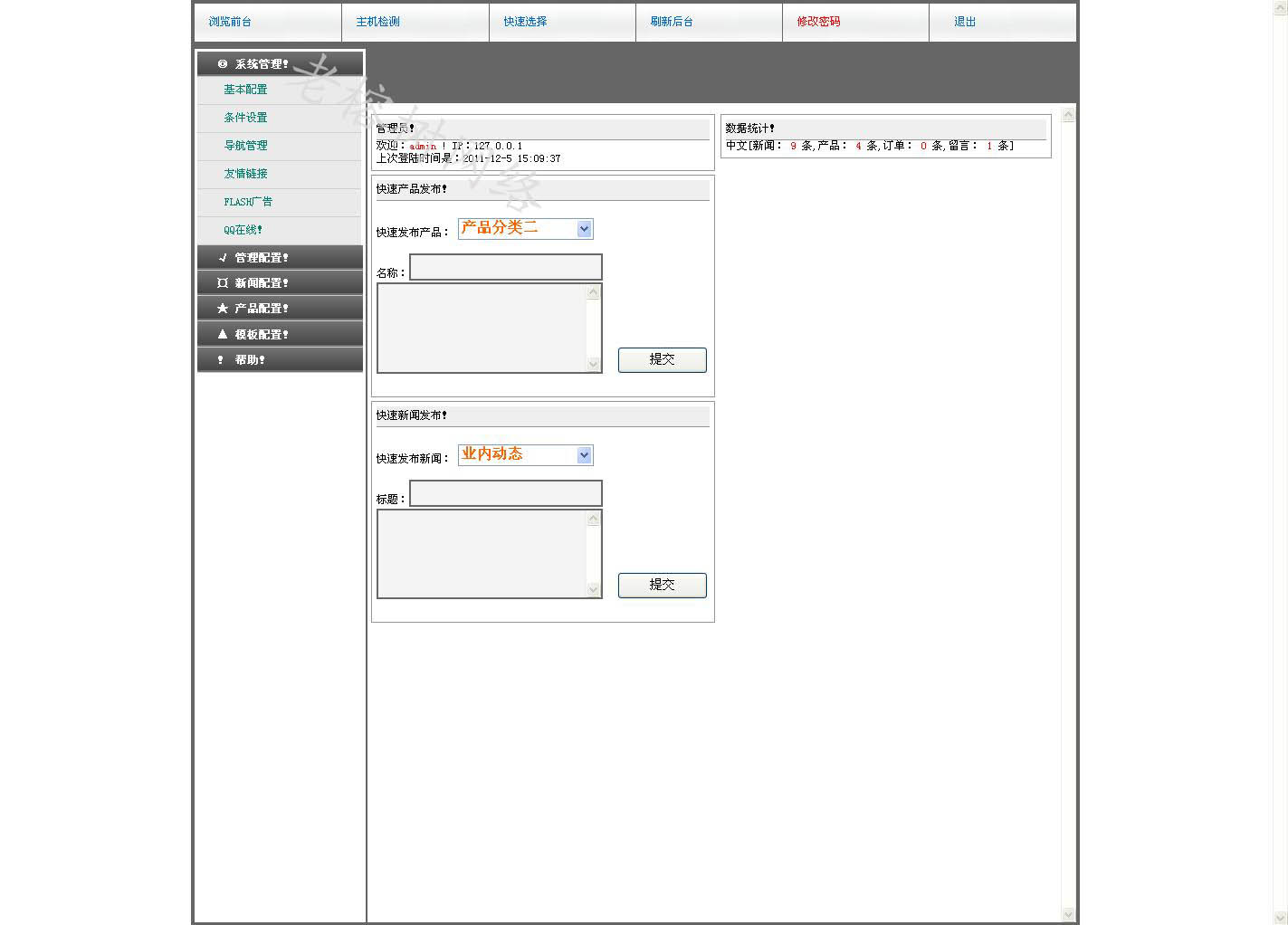Open 导航管理 link in sidebar

click(x=245, y=146)
